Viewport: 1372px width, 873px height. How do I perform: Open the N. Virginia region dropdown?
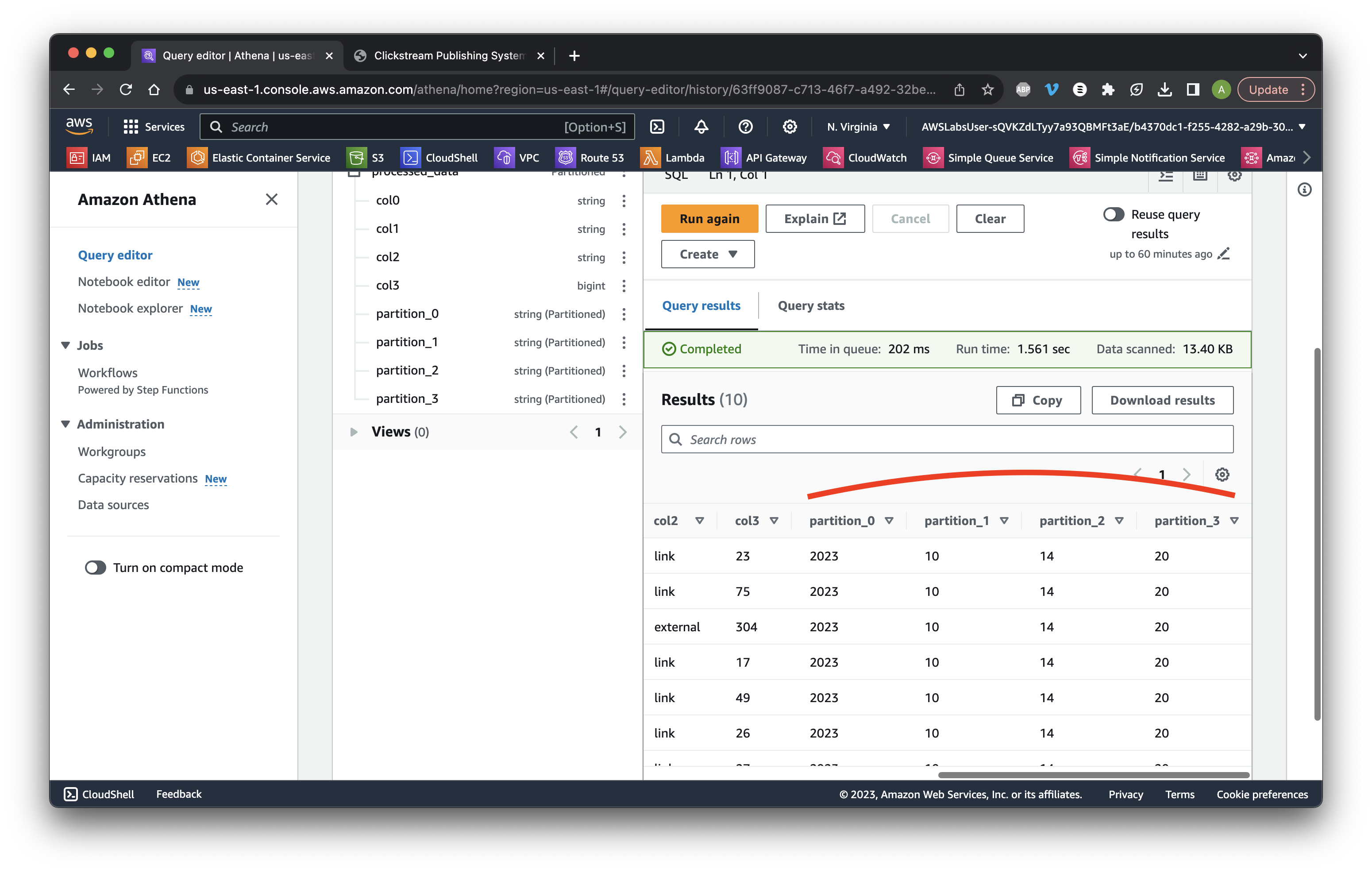tap(858, 127)
